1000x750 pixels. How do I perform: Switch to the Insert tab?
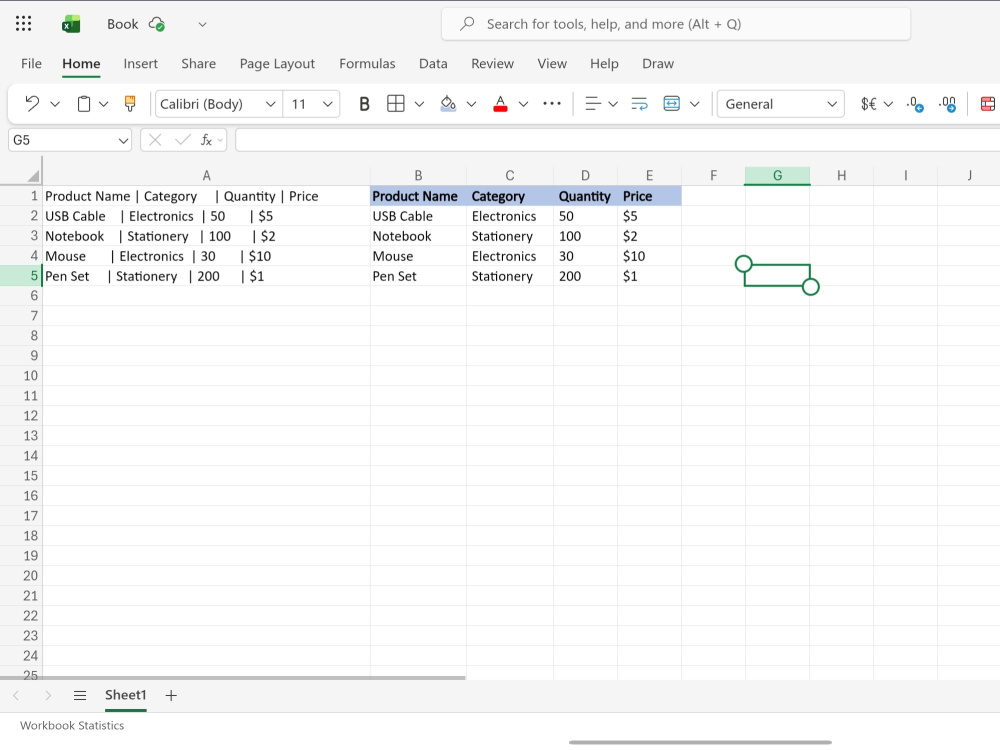140,64
